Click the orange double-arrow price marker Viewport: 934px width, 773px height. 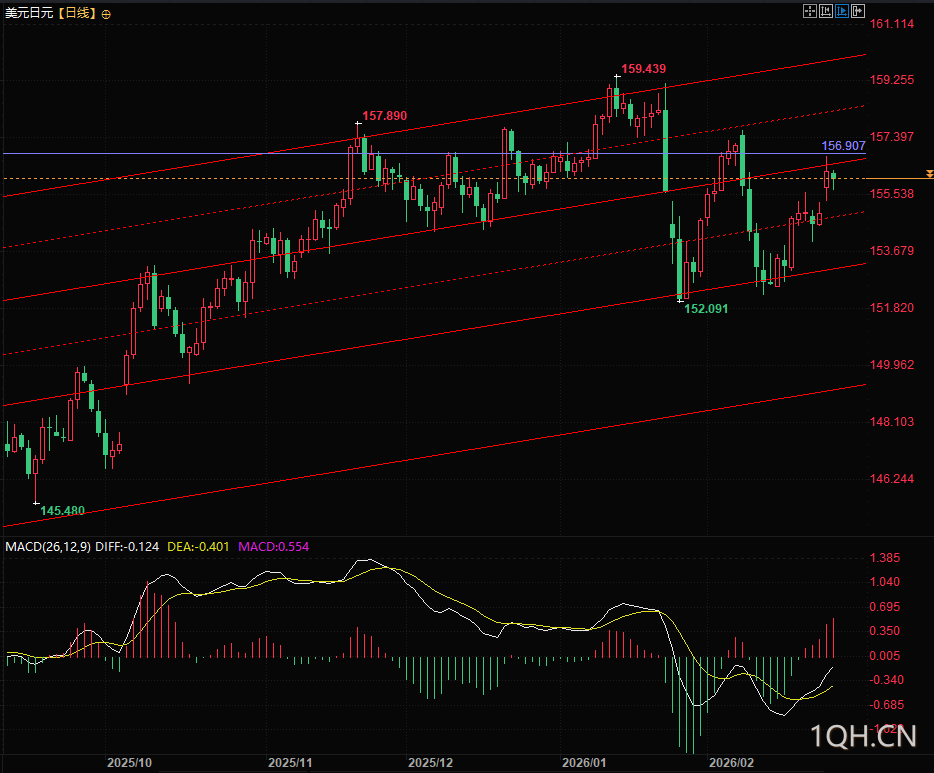[929, 175]
